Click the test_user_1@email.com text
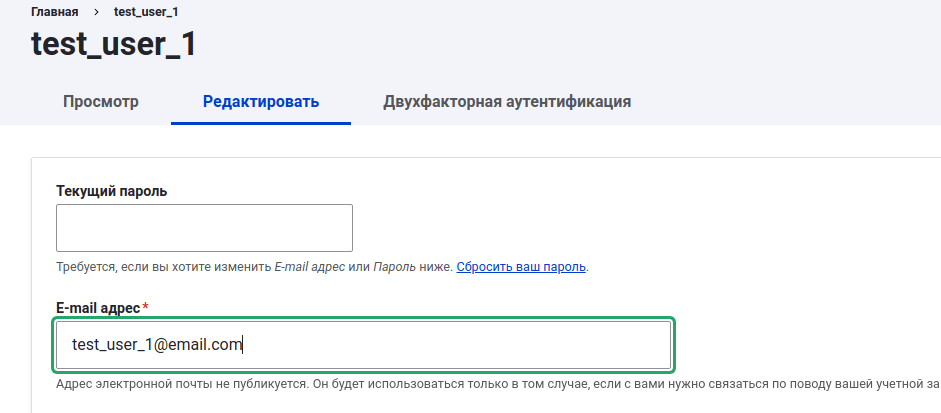The image size is (941, 413). (x=157, y=345)
